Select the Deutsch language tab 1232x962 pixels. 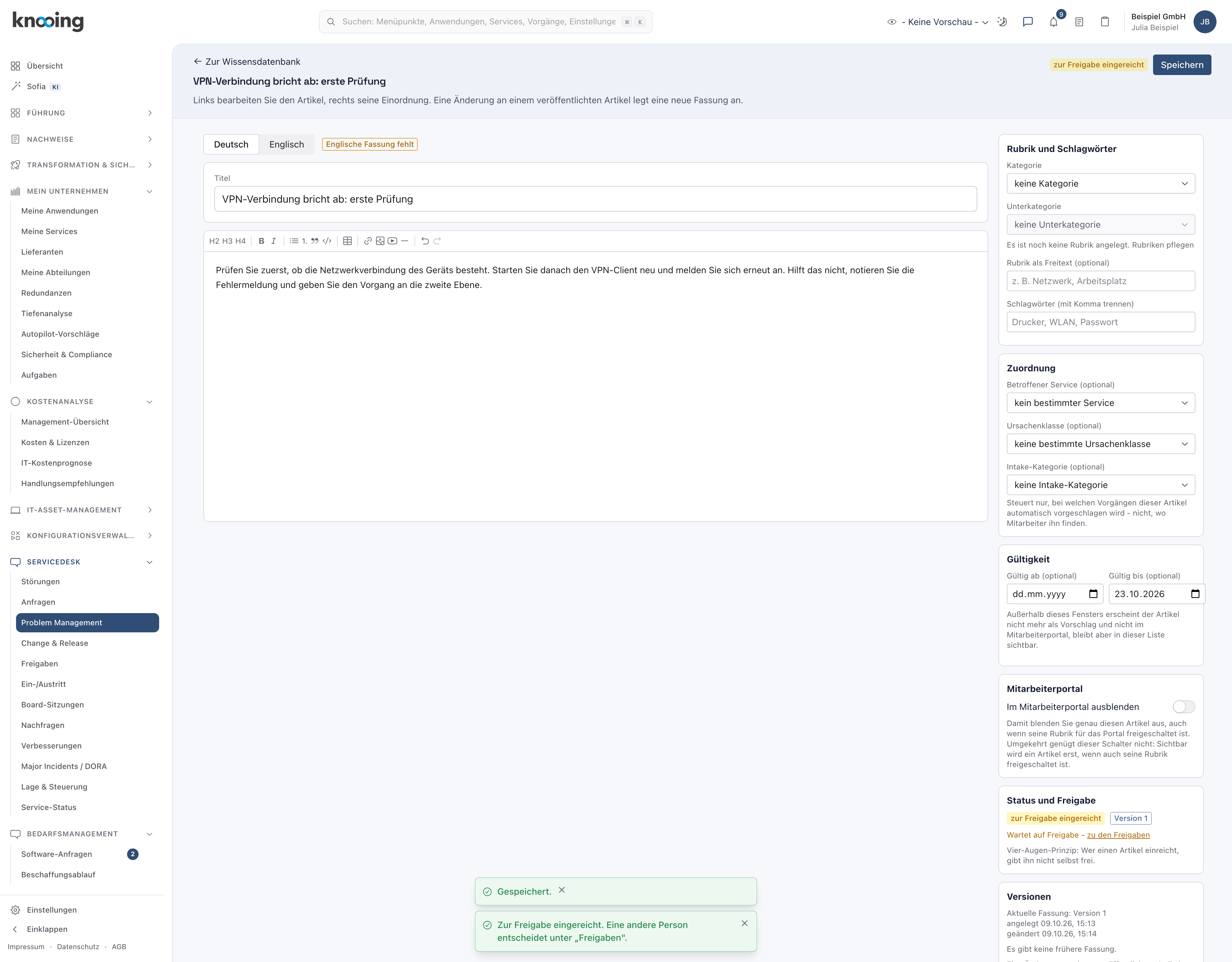231,144
